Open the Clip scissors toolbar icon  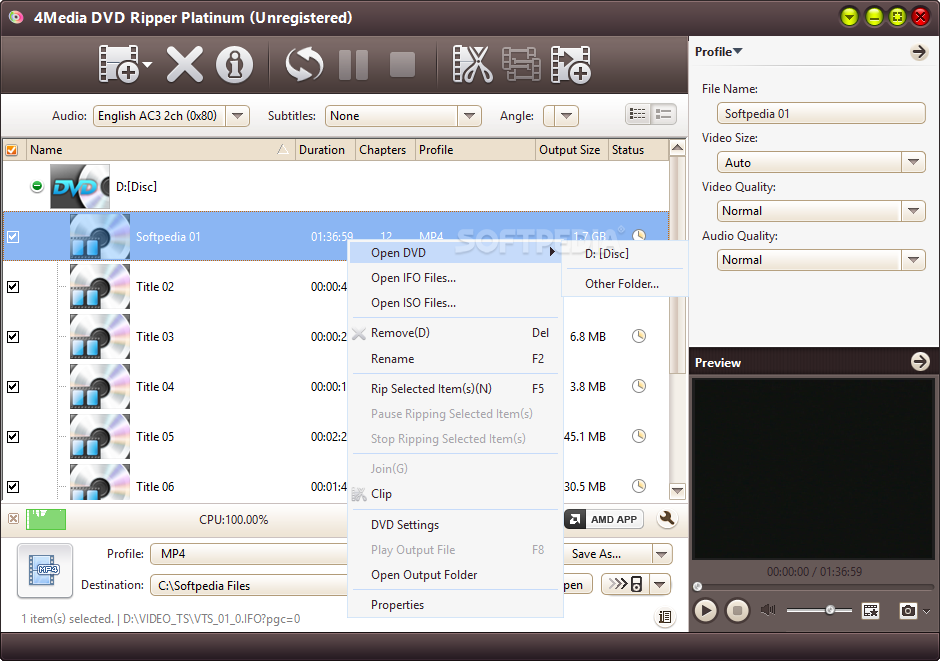[472, 64]
